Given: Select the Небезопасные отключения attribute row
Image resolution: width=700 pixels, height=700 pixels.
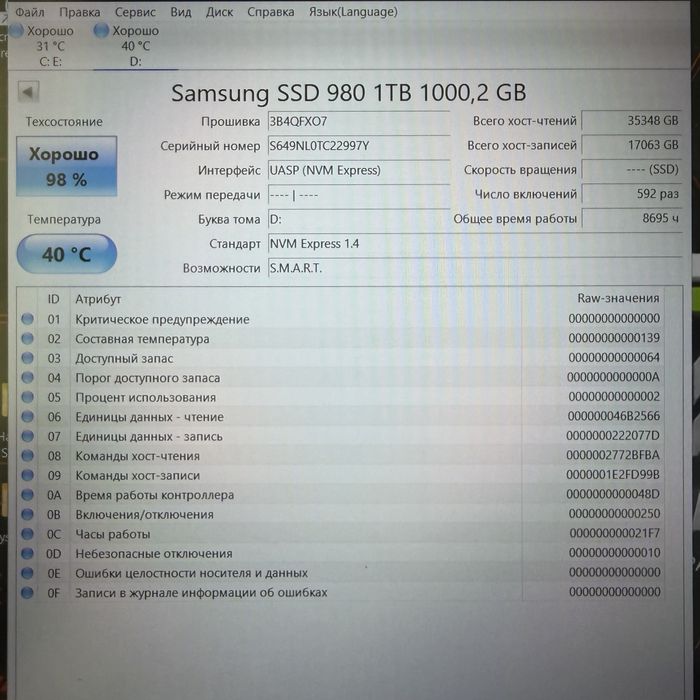Looking at the screenshot, I should tap(341, 554).
